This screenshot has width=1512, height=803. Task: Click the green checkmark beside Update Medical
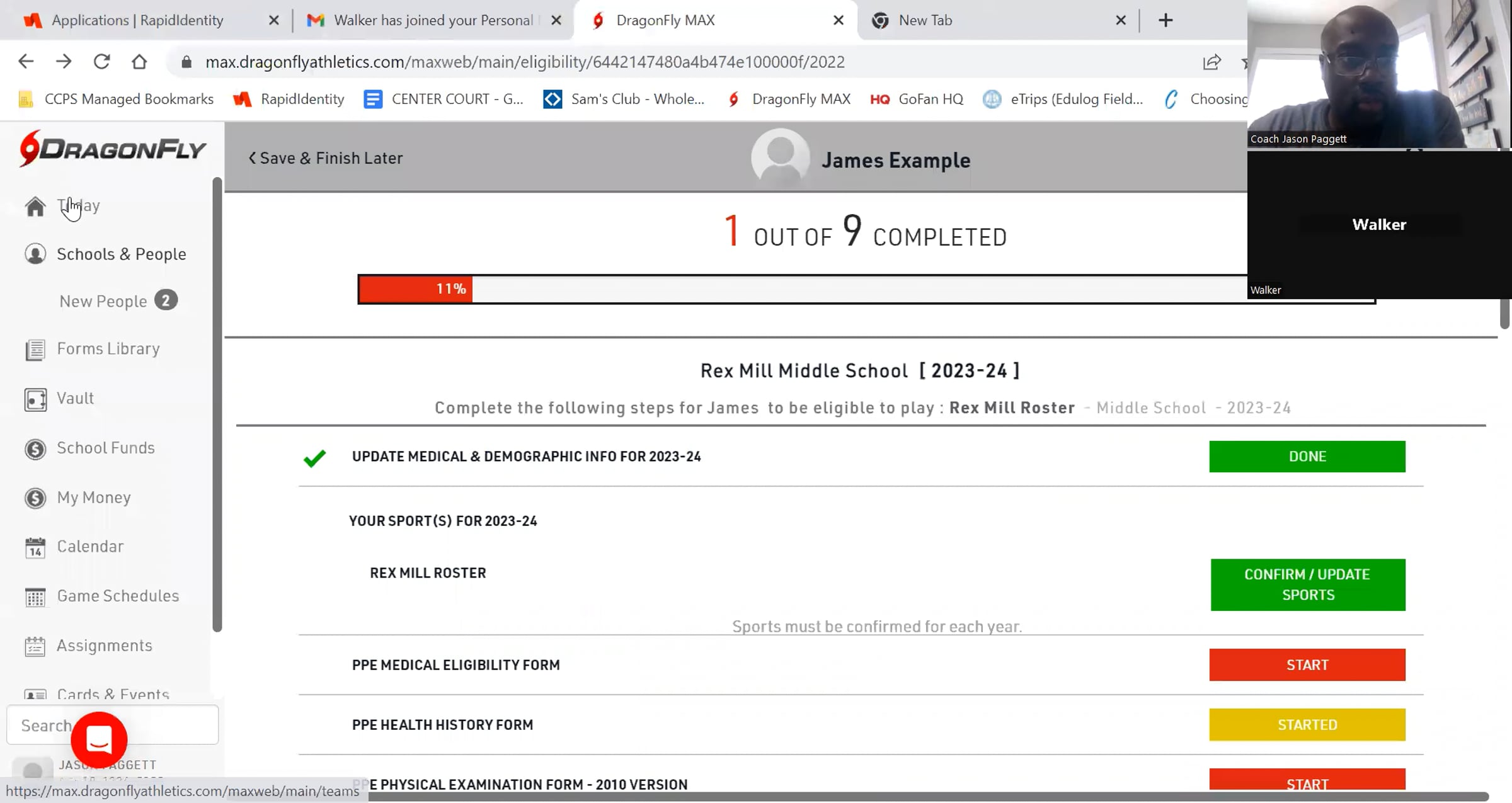(x=314, y=458)
